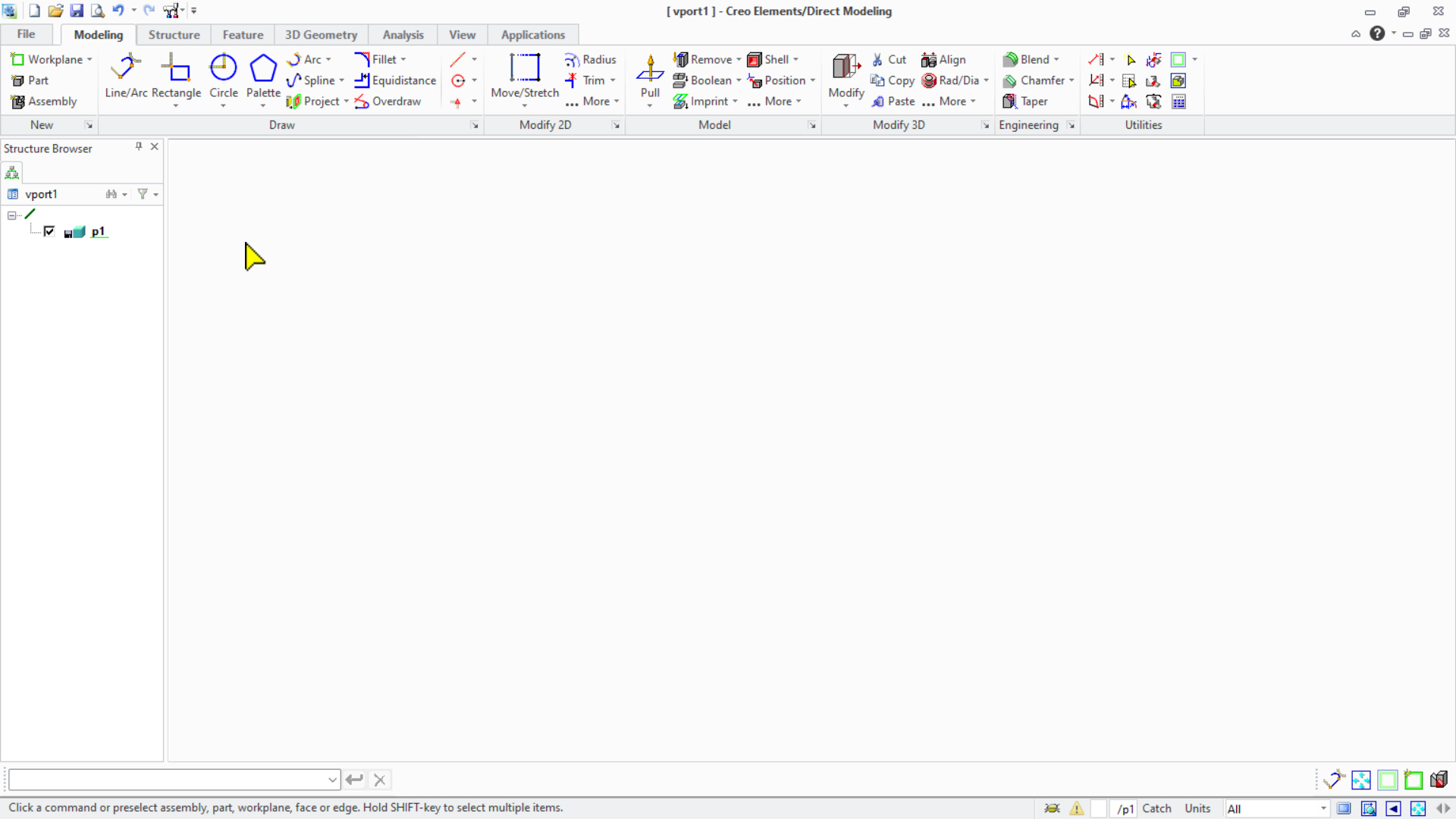This screenshot has height=819, width=1456.
Task: Select the Rectangle drawing tool
Action: pyautogui.click(x=176, y=76)
